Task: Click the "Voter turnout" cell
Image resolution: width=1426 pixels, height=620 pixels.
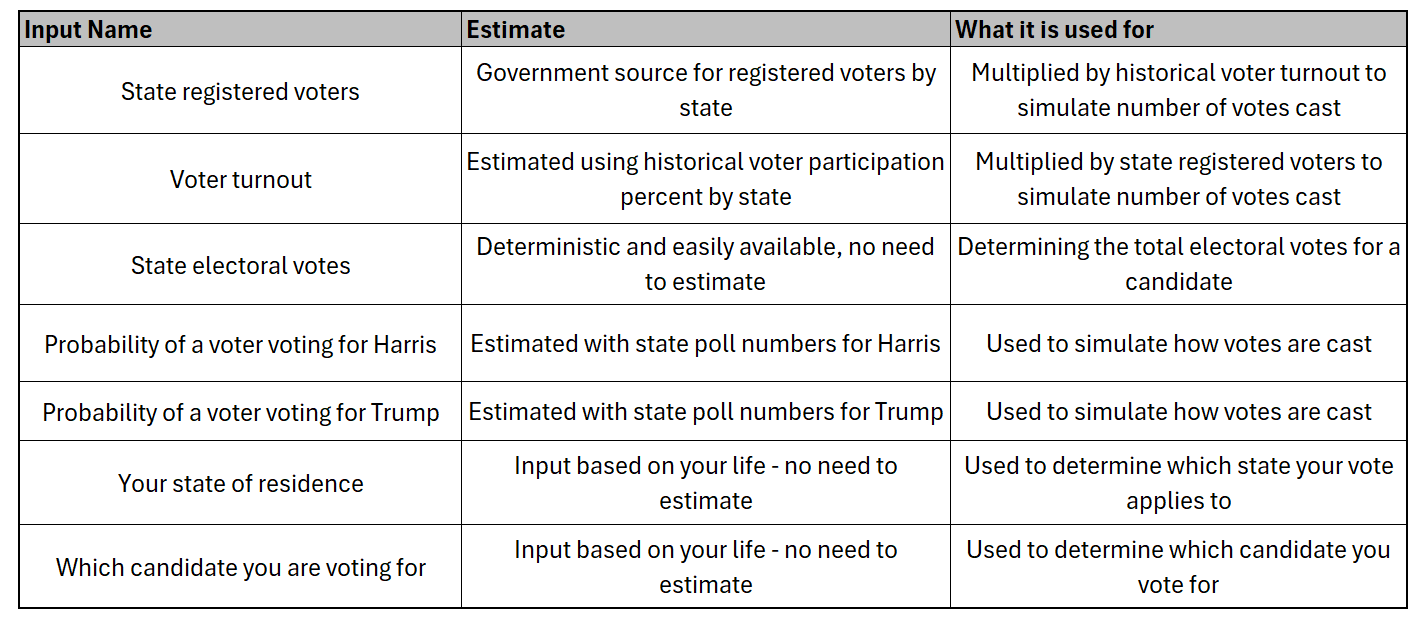Action: tap(240, 180)
